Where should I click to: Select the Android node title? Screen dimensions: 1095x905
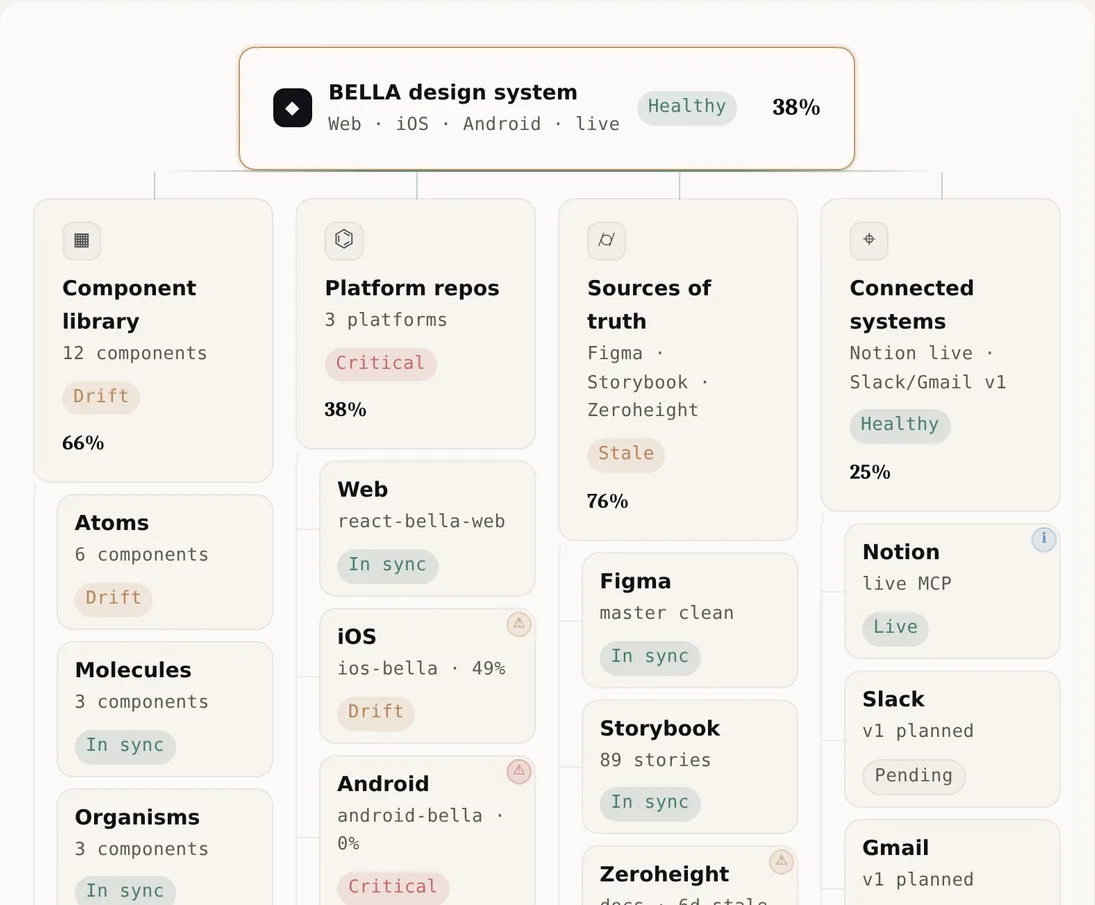pos(383,784)
